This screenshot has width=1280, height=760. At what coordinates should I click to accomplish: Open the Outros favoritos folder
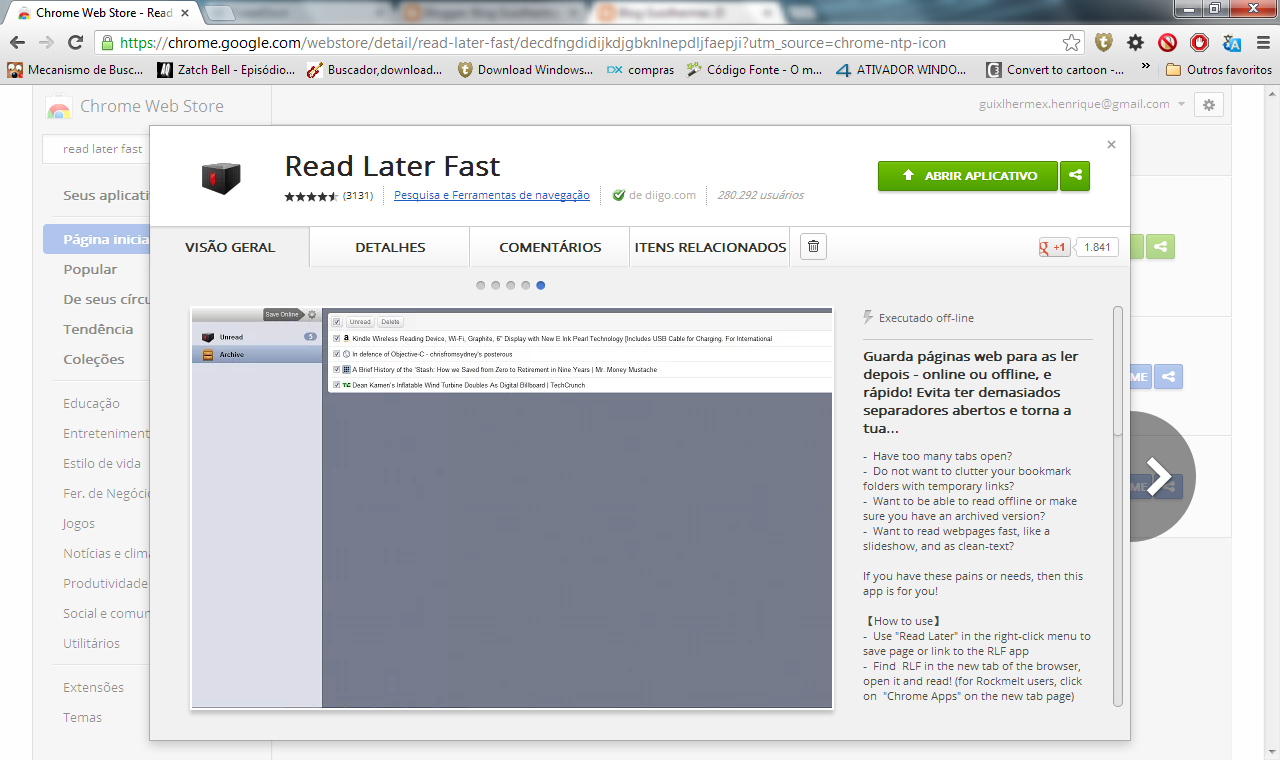(x=1219, y=70)
